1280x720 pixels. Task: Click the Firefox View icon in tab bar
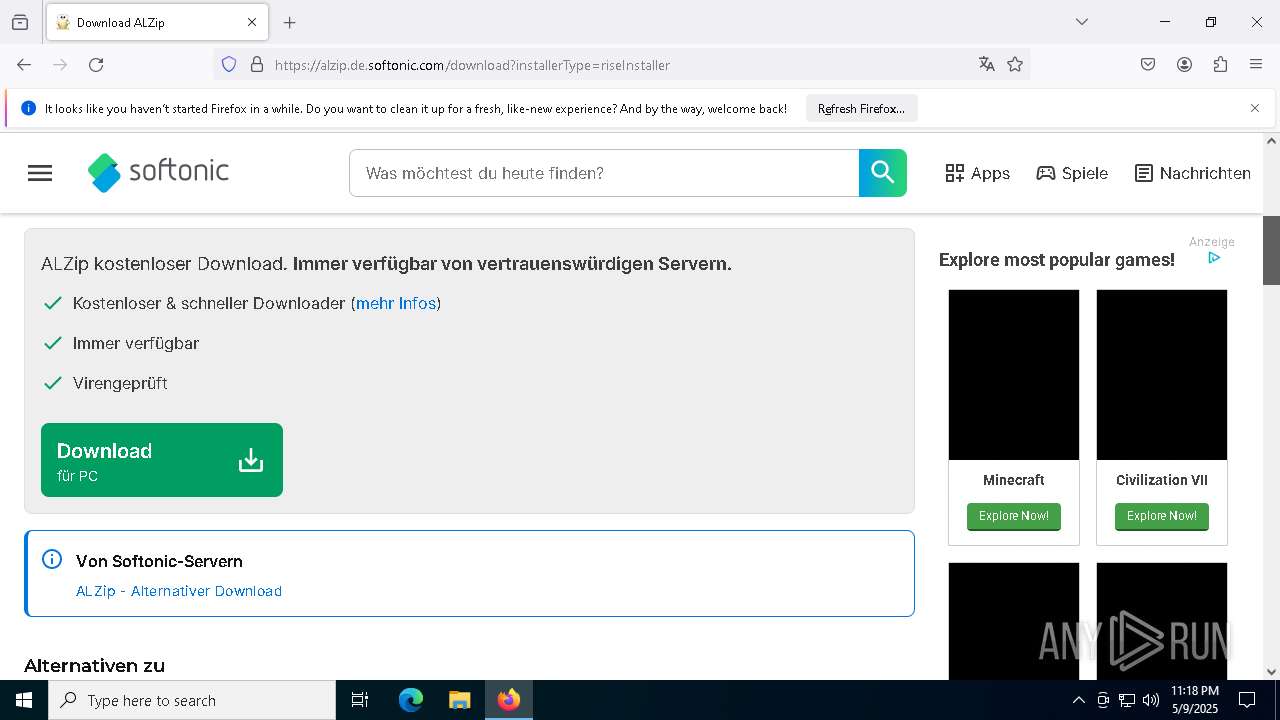pos(20,22)
